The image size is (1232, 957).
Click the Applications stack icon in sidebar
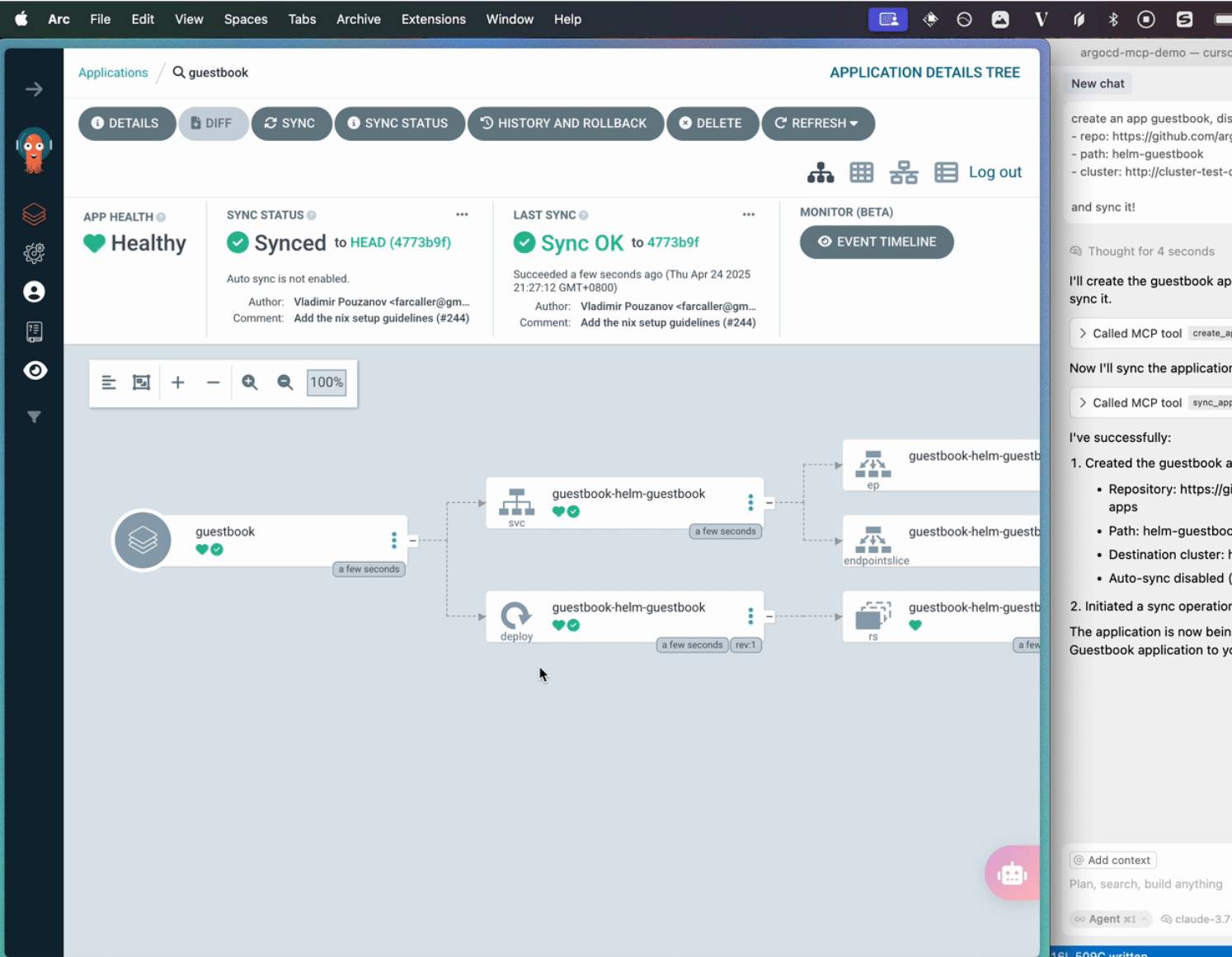click(x=34, y=214)
